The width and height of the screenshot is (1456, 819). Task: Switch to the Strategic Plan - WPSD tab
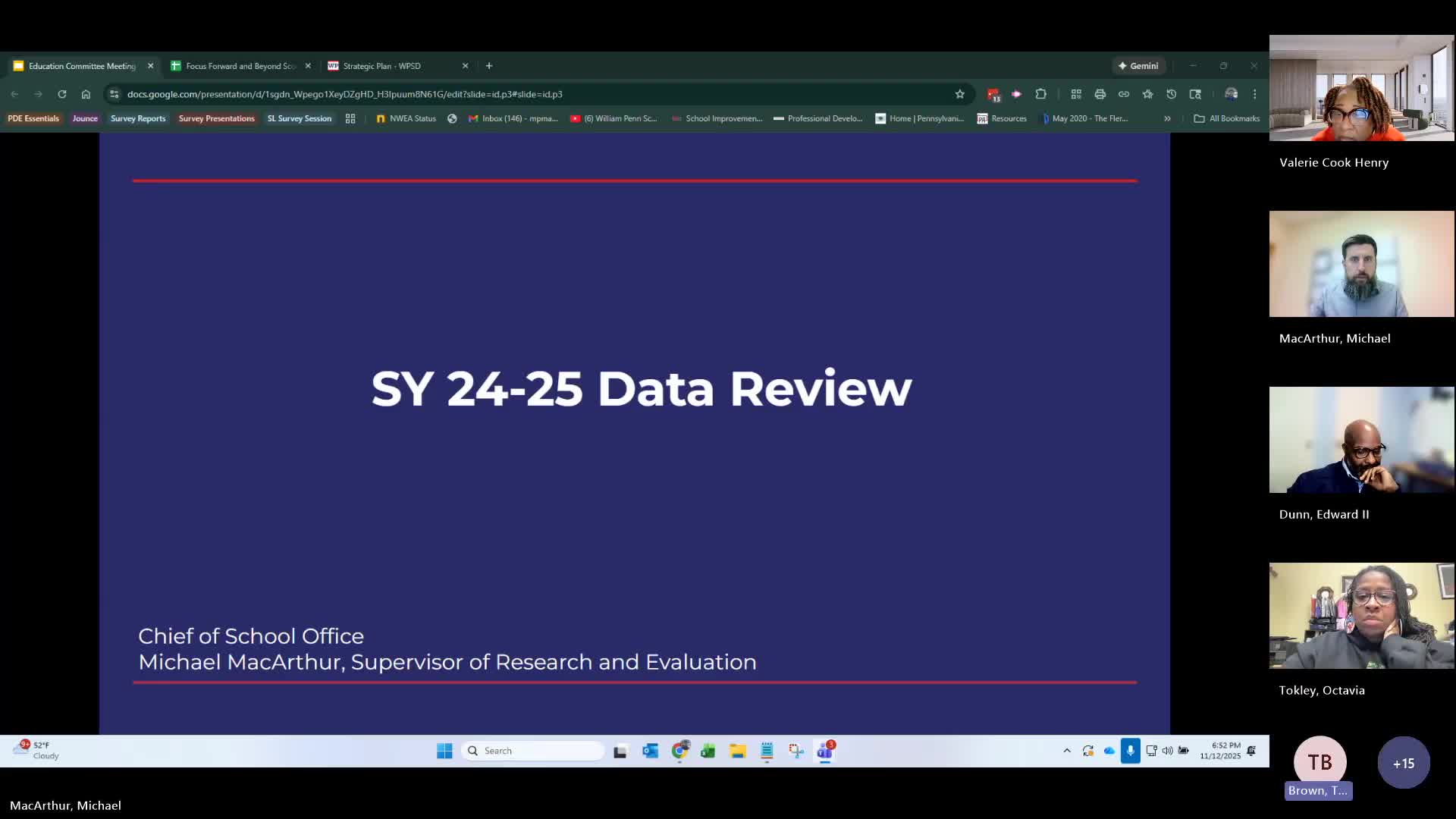382,66
